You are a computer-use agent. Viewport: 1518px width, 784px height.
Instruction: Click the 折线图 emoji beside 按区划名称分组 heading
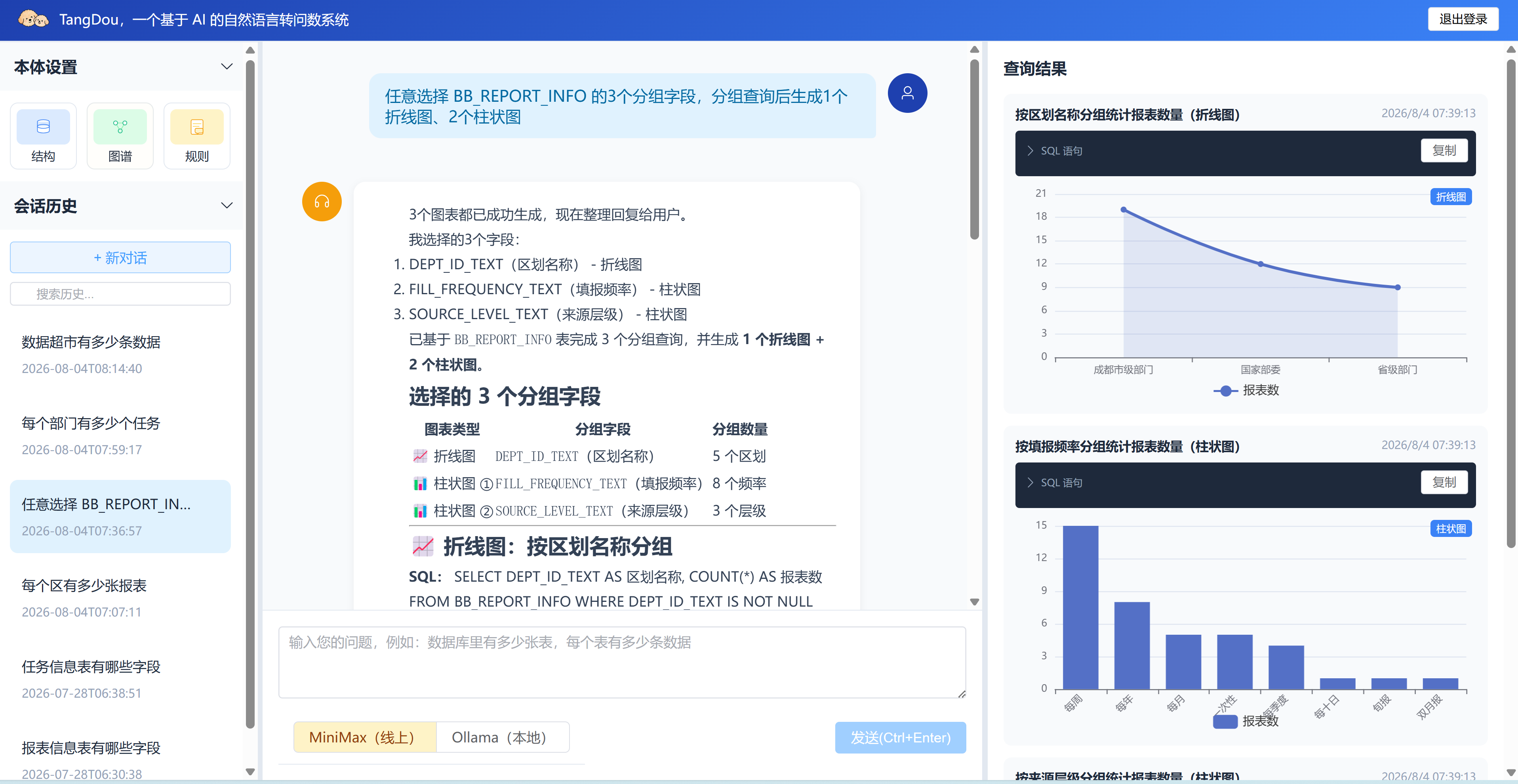point(423,546)
